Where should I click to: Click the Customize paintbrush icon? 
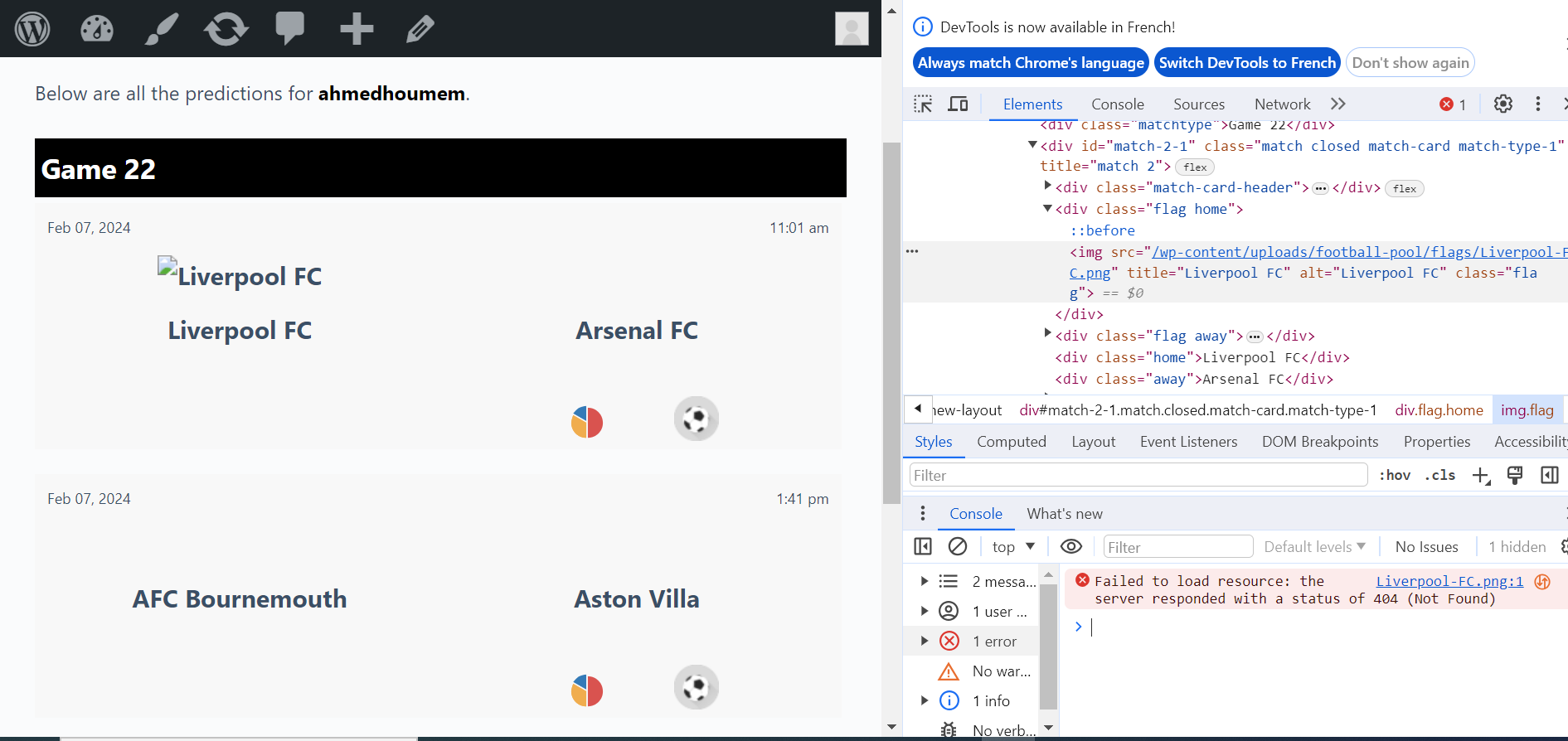pos(162,29)
